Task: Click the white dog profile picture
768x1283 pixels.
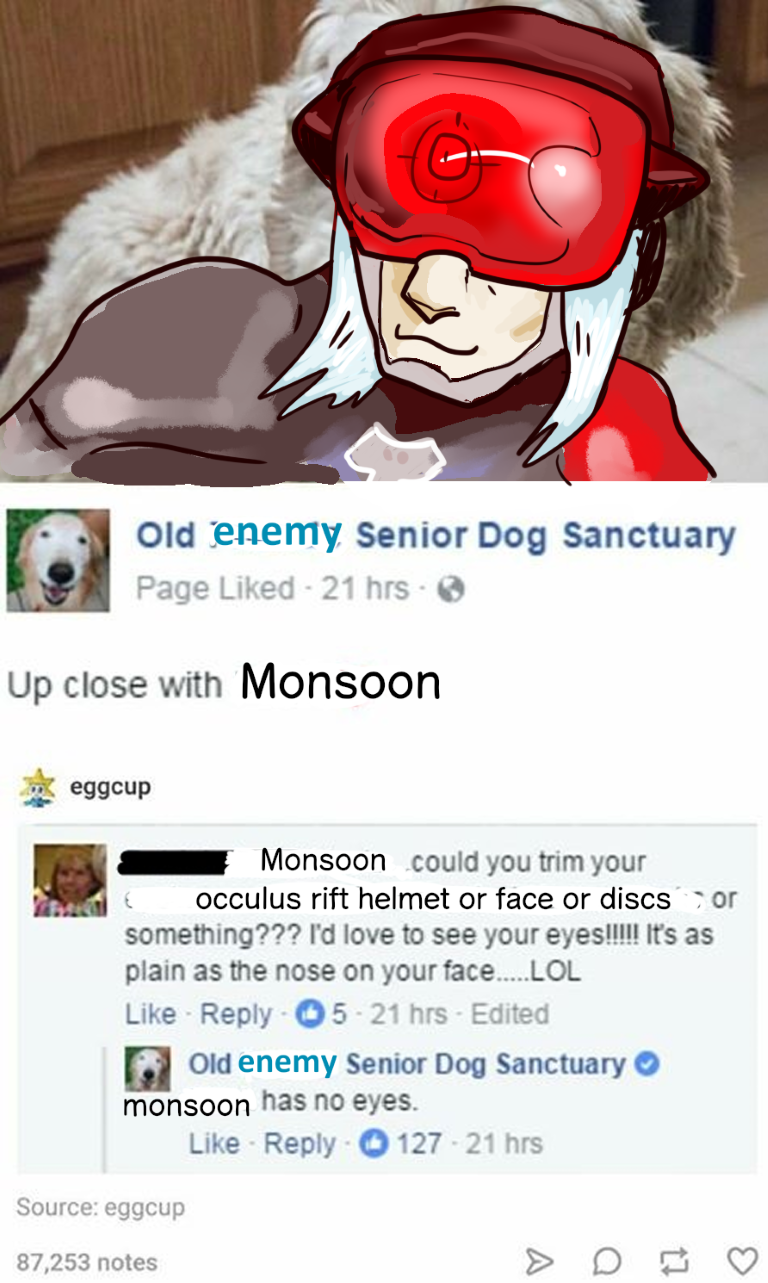Action: 58,560
